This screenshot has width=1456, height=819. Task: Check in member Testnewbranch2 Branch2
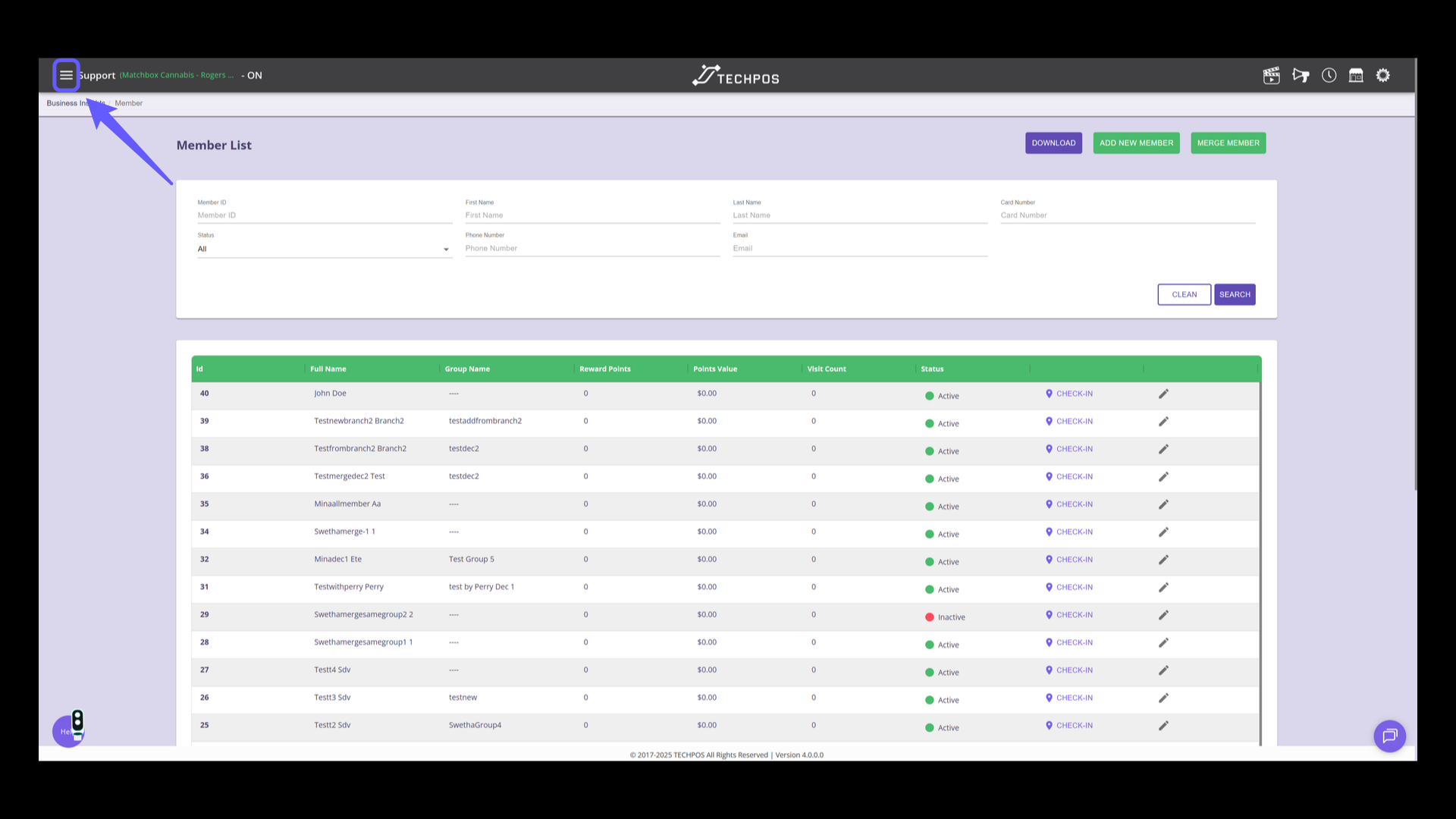pos(1069,422)
